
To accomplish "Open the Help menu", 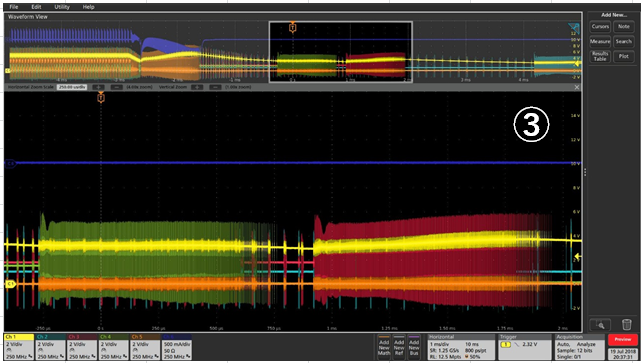I will pos(88,7).
